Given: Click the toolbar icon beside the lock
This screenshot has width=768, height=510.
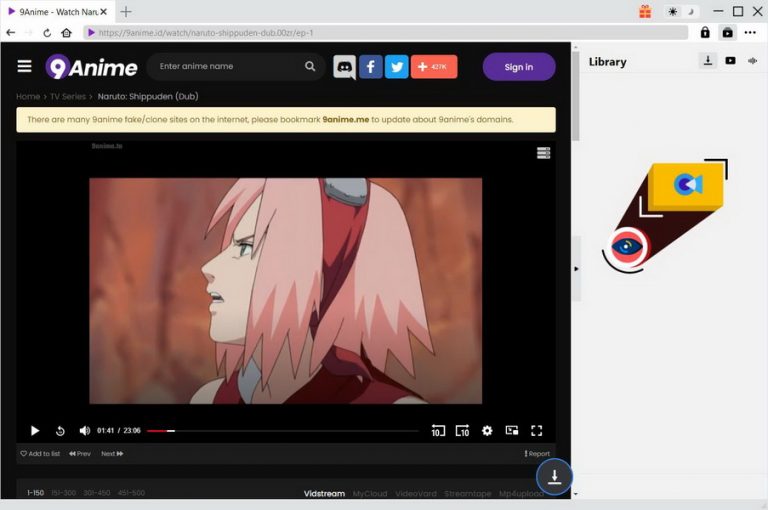Looking at the screenshot, I should [728, 32].
